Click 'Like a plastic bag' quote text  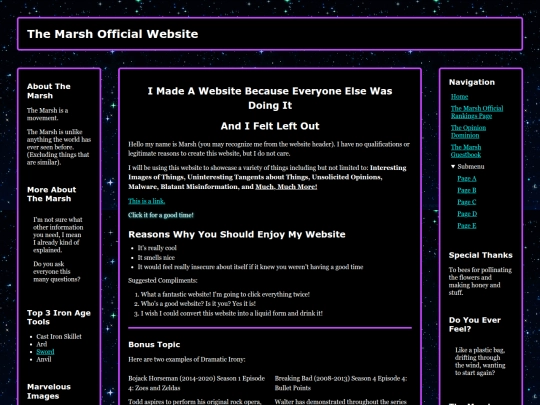point(480,361)
